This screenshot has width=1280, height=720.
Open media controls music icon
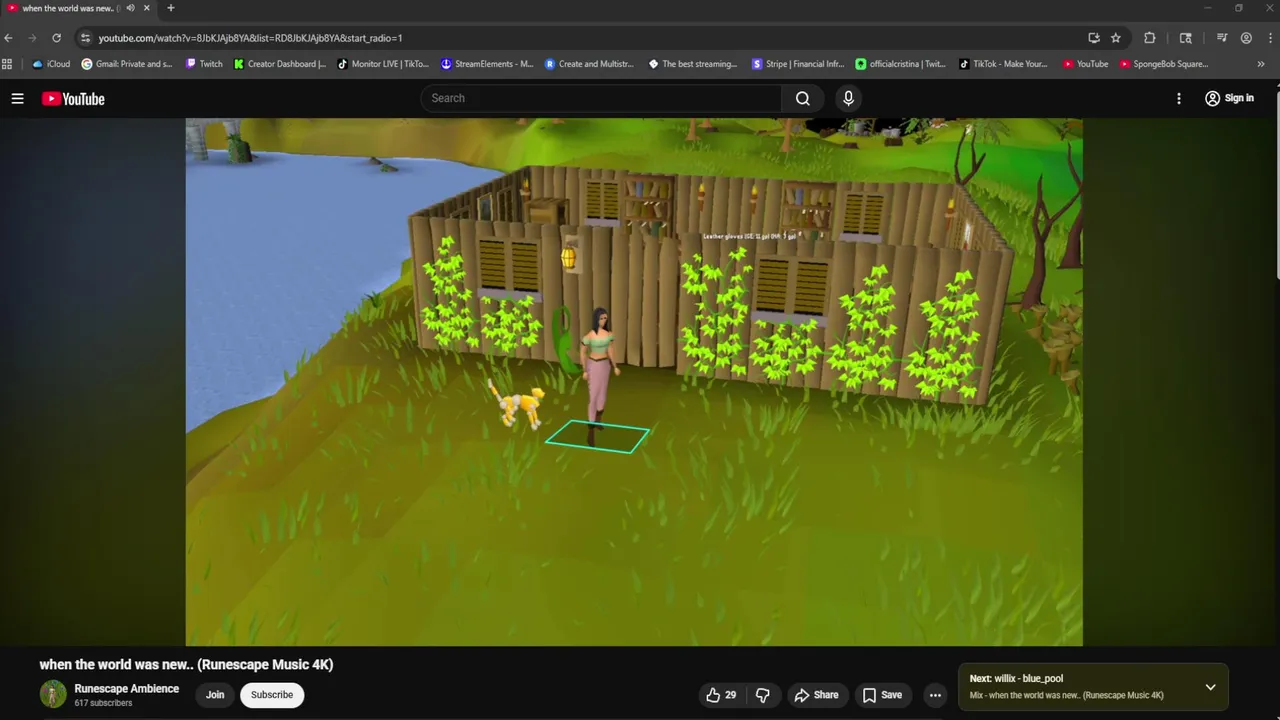pos(1222,38)
